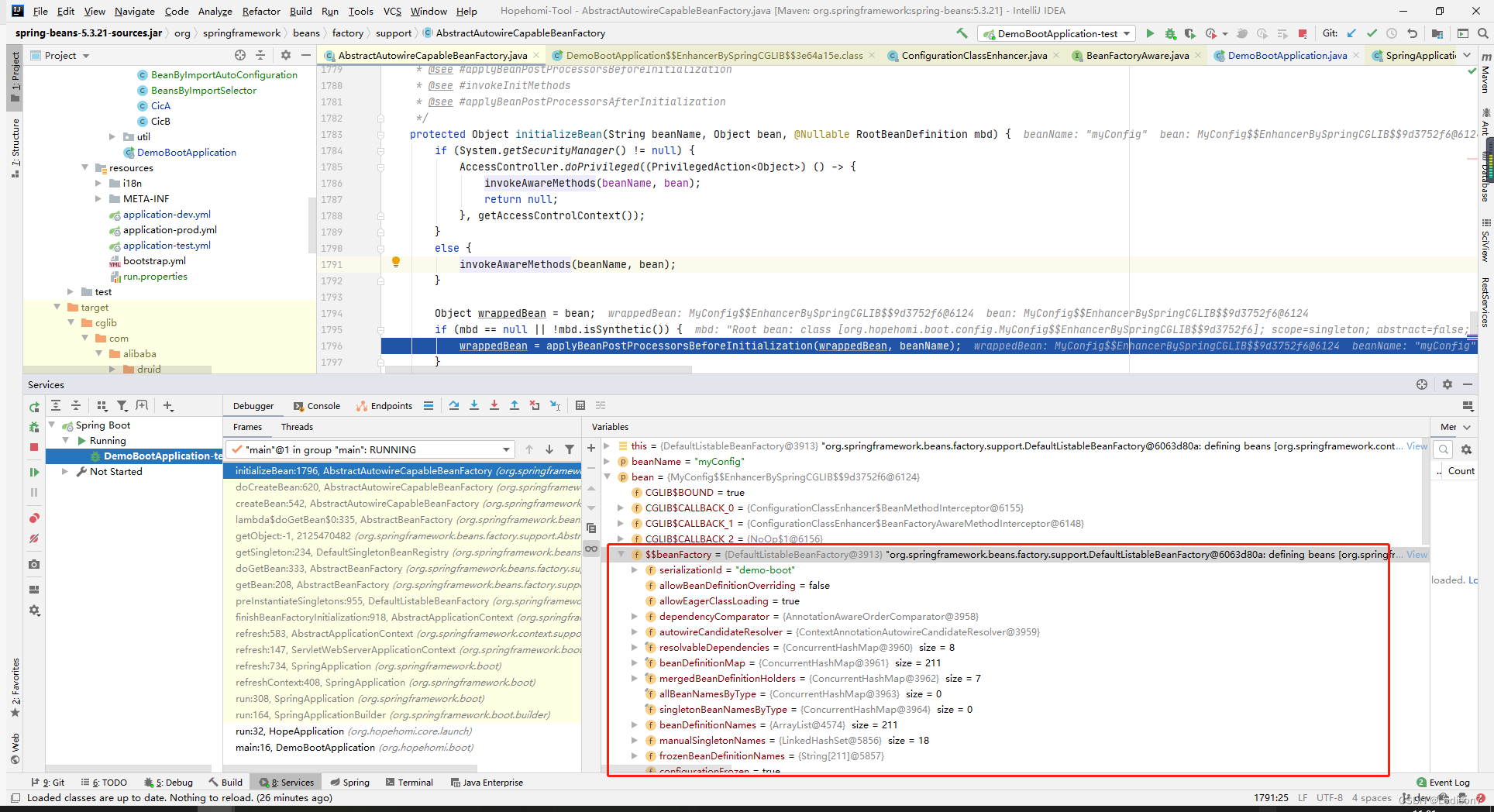Switch to BeanFactoryAware.java editor tab
The height and width of the screenshot is (812, 1494).
1137,55
